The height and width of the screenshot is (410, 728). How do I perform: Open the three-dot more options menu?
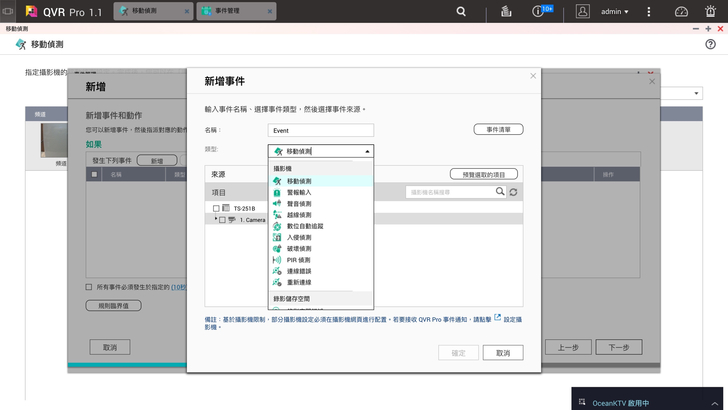[649, 11]
